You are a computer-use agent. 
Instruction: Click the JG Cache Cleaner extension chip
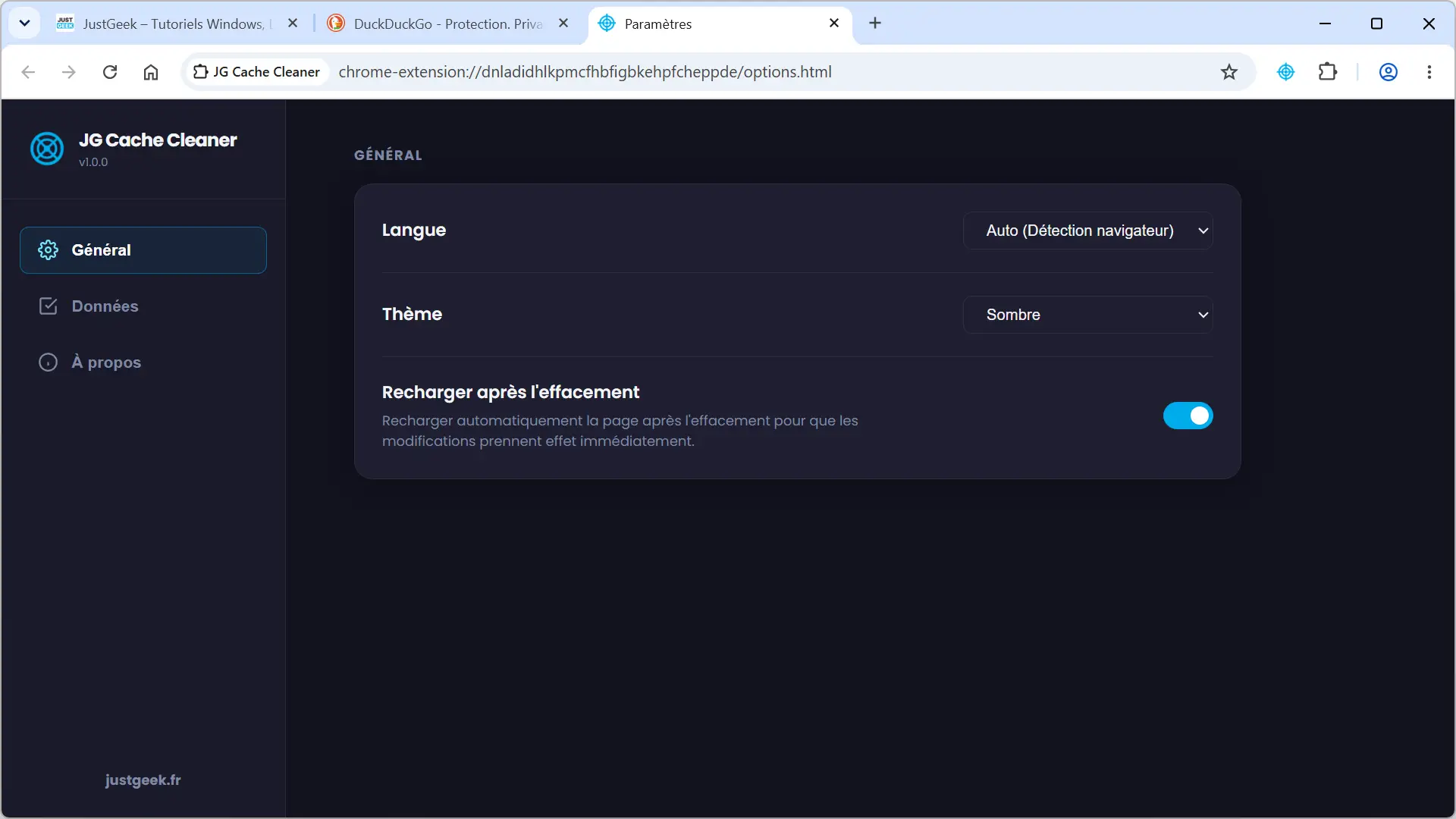coord(256,72)
